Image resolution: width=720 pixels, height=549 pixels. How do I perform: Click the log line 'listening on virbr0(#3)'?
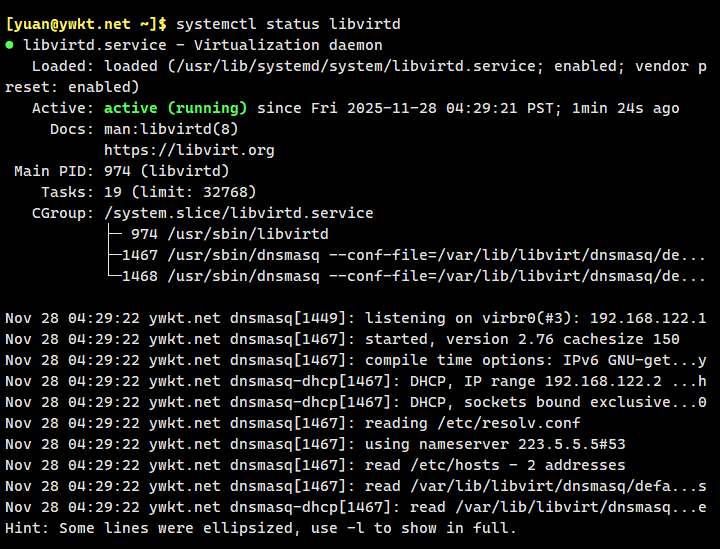coord(535,318)
